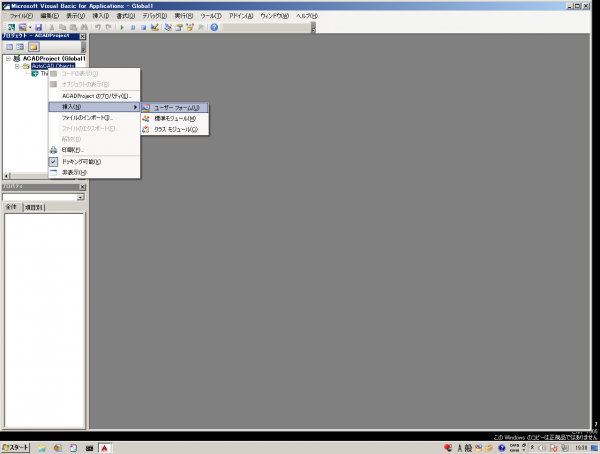Click View Code icon in project panel
The height and width of the screenshot is (454, 600).
click(x=8, y=47)
